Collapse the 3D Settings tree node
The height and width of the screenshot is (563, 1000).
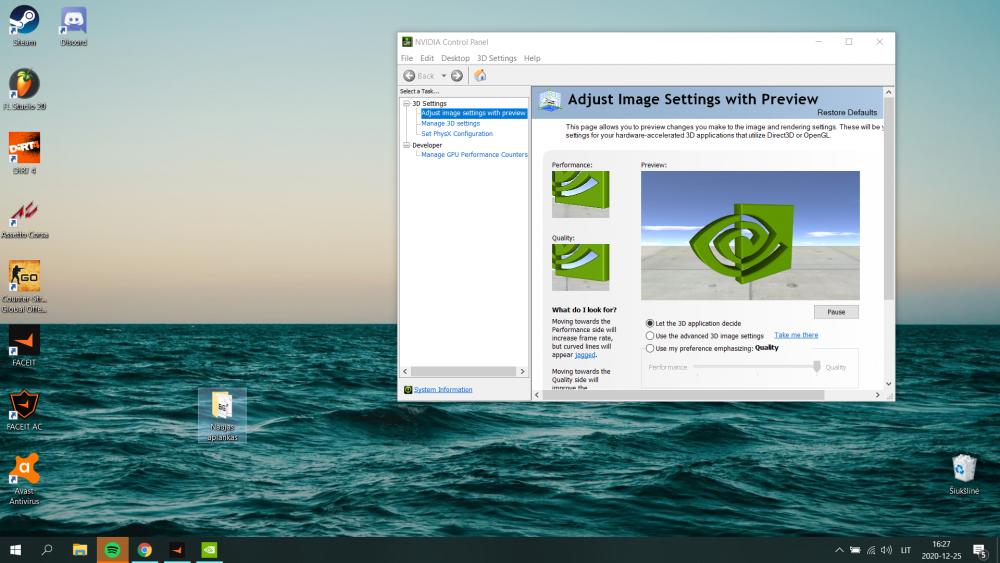tap(406, 104)
